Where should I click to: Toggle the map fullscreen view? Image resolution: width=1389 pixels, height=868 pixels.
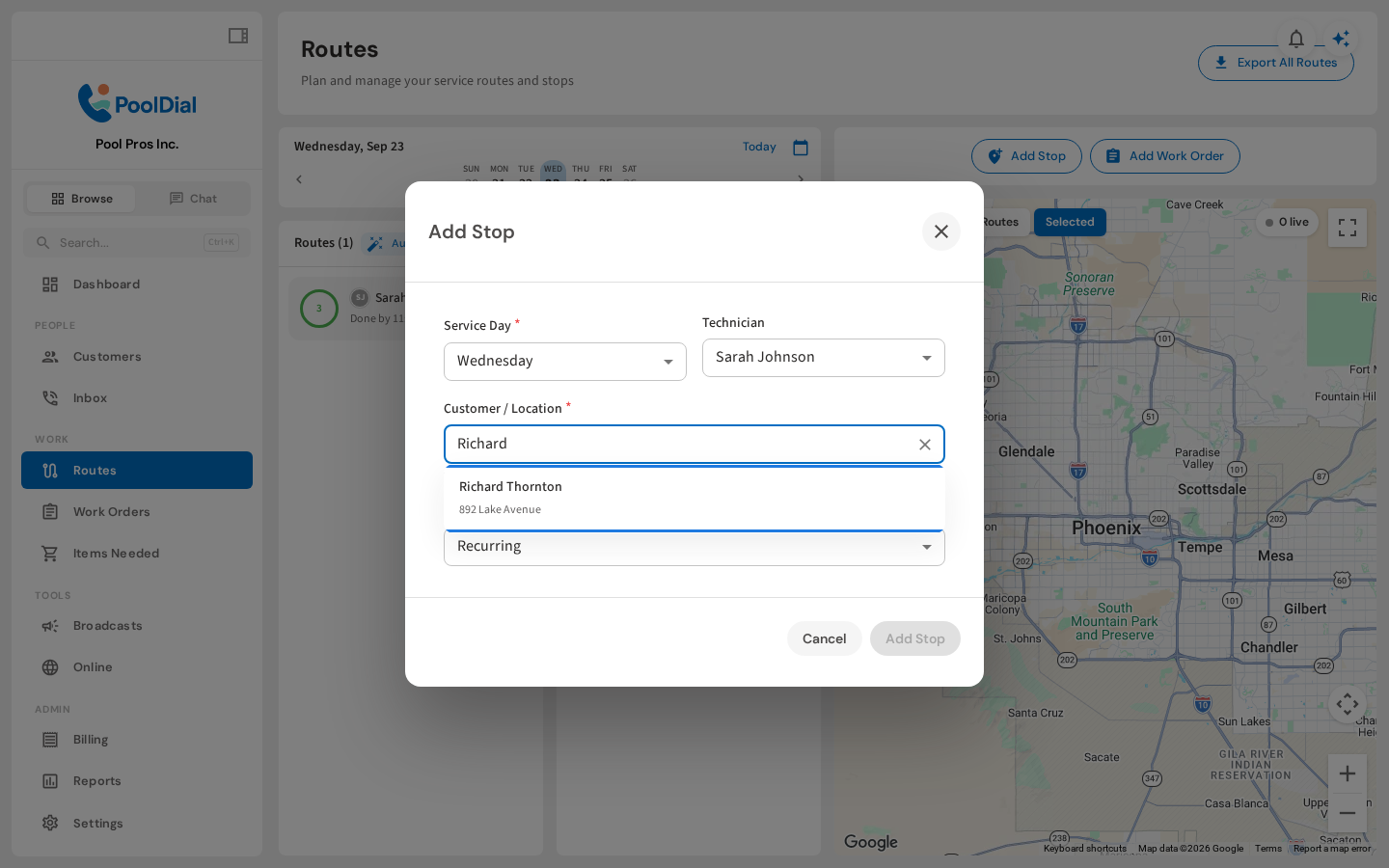1348,228
